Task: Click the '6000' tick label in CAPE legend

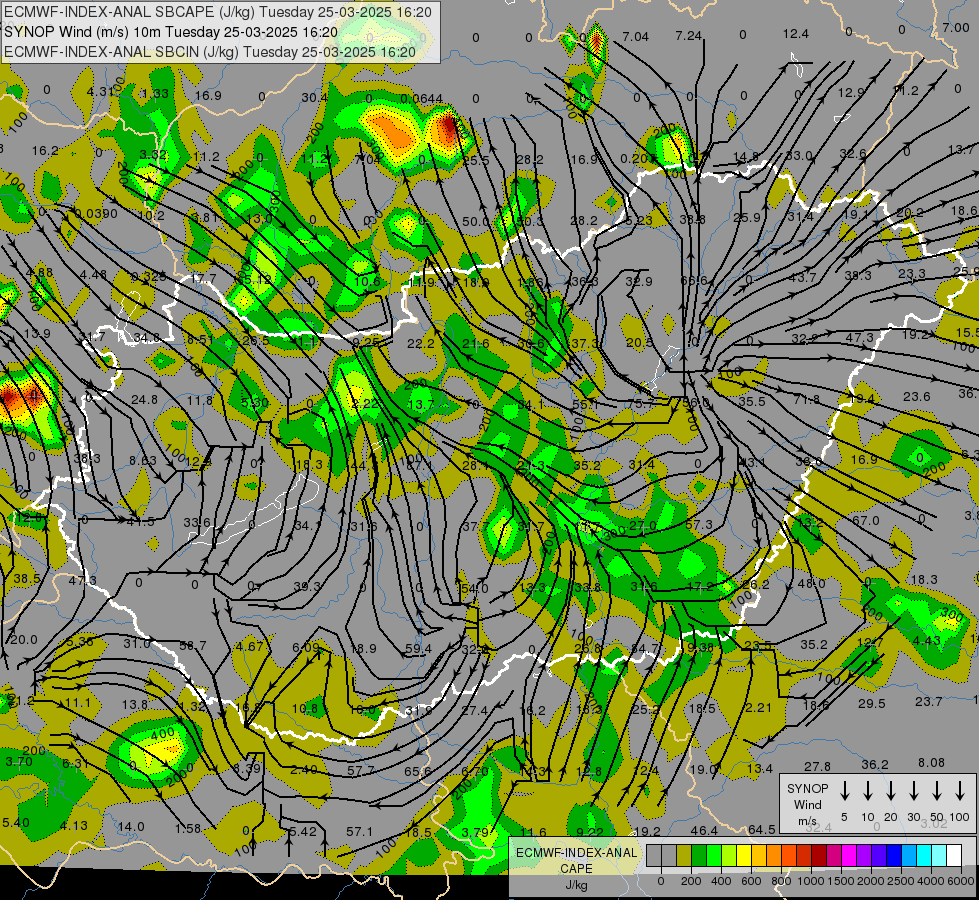Action: tap(960, 881)
